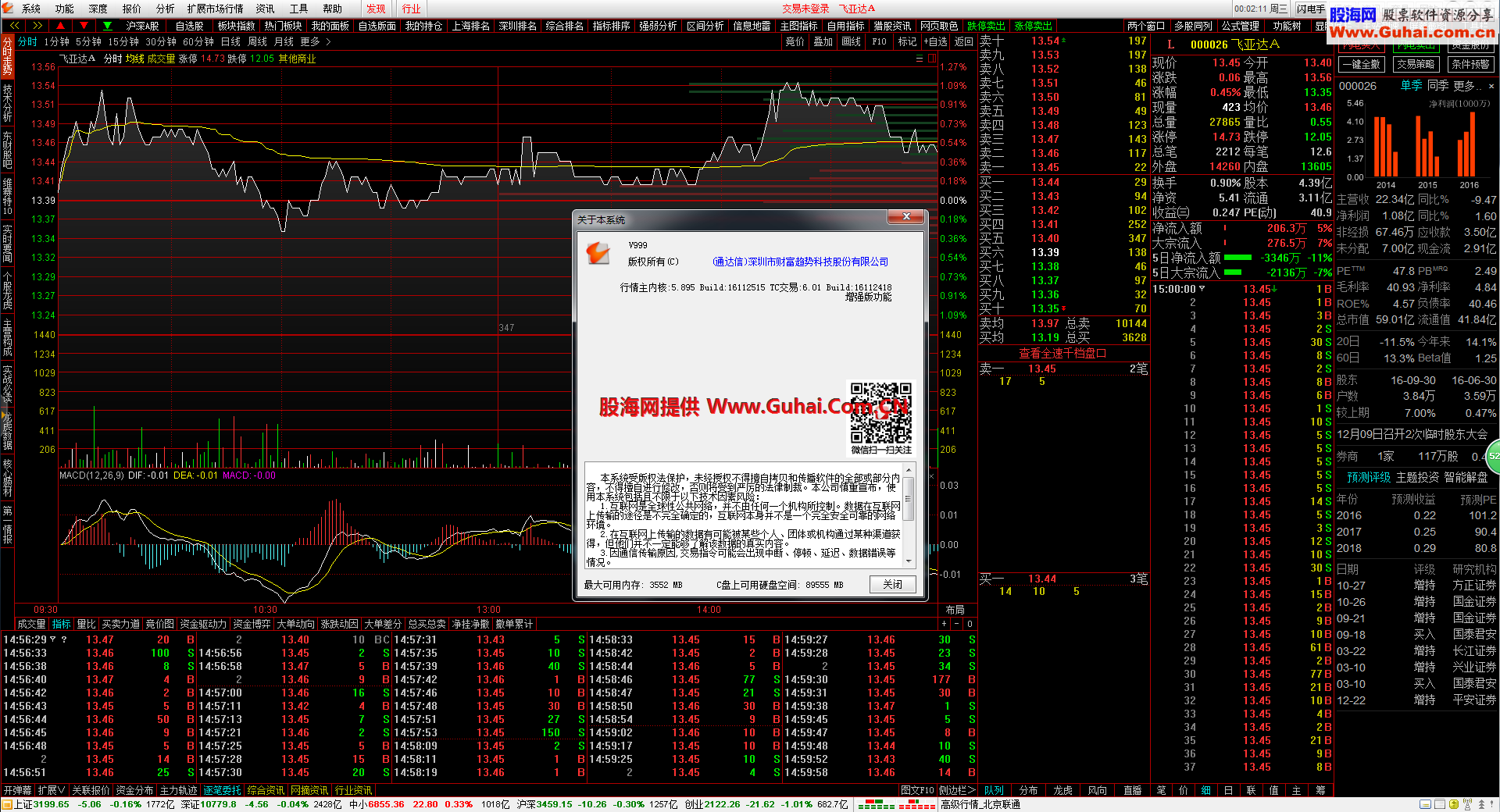The height and width of the screenshot is (812, 1500).
Task: Open the 更多 dropdown in the financial panel
Action: click(1468, 86)
